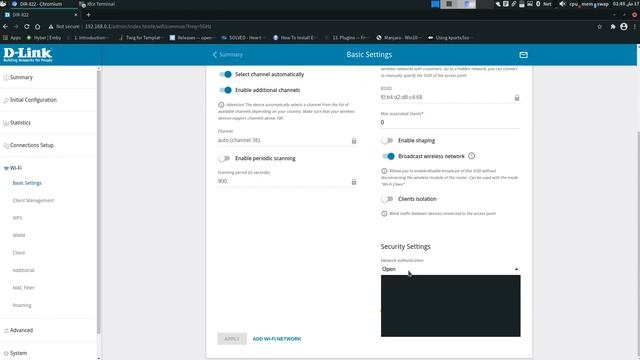Click the browser Back arrow
This screenshot has width=640, height=360.
tap(5, 26)
